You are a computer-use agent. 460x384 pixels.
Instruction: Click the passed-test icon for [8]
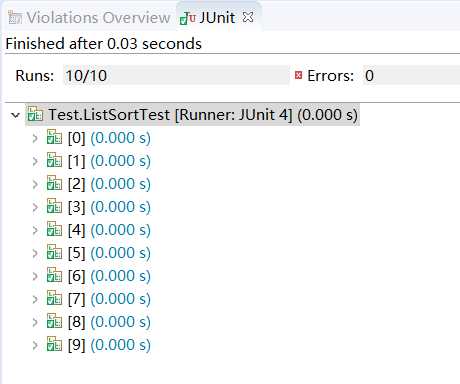[54, 321]
